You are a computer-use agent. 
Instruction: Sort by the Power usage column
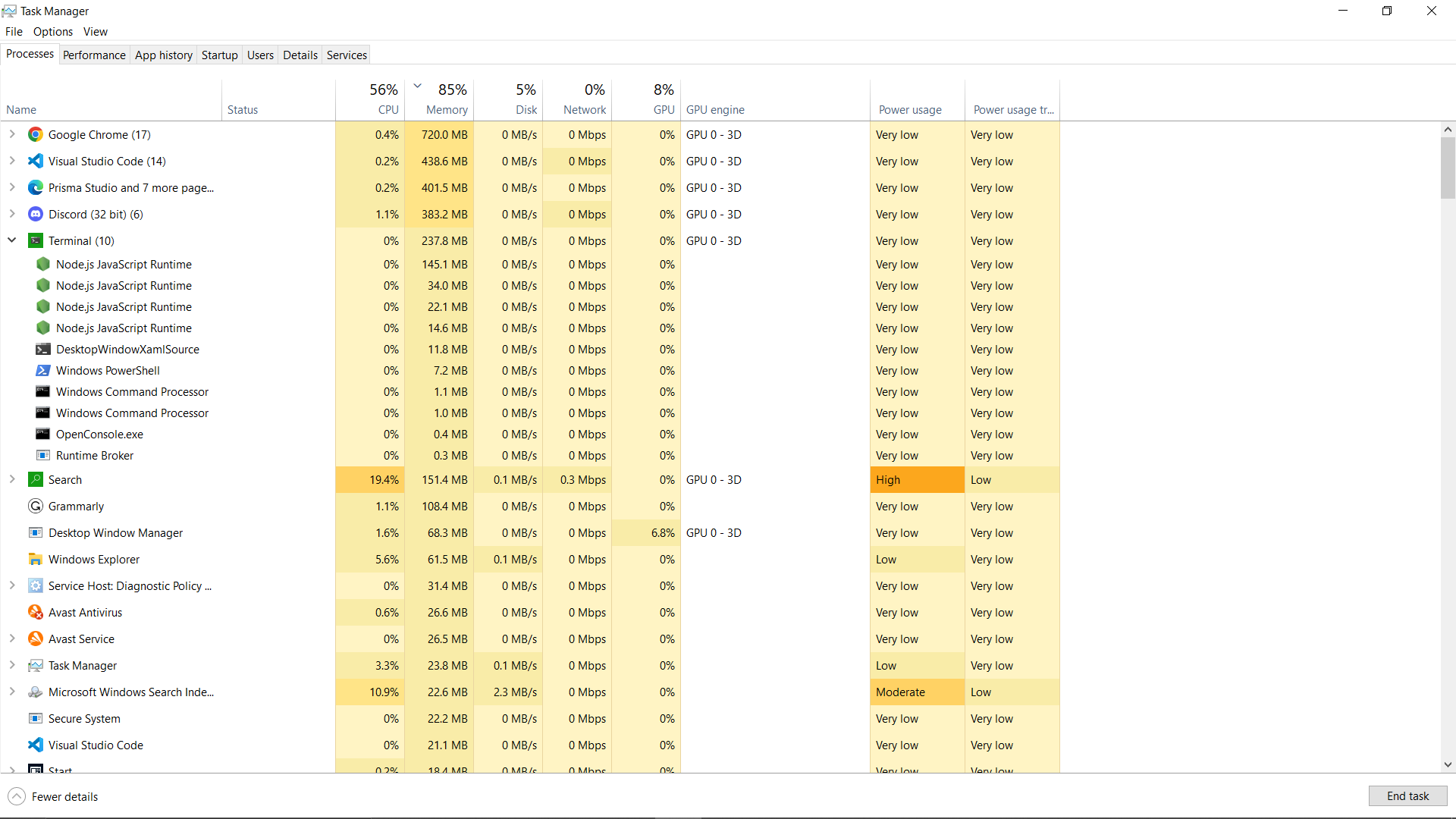(910, 110)
